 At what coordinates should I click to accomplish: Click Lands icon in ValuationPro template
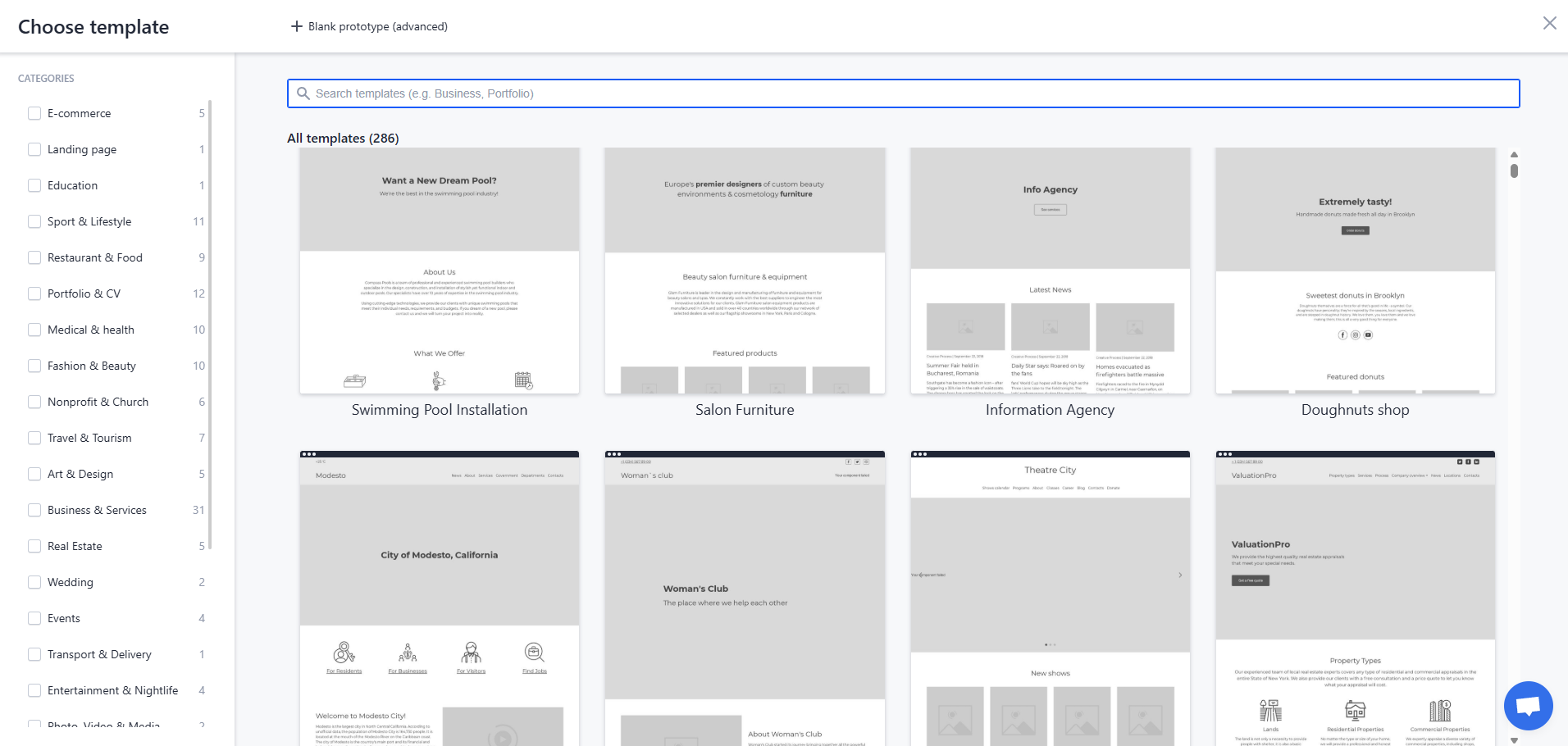(1270, 710)
